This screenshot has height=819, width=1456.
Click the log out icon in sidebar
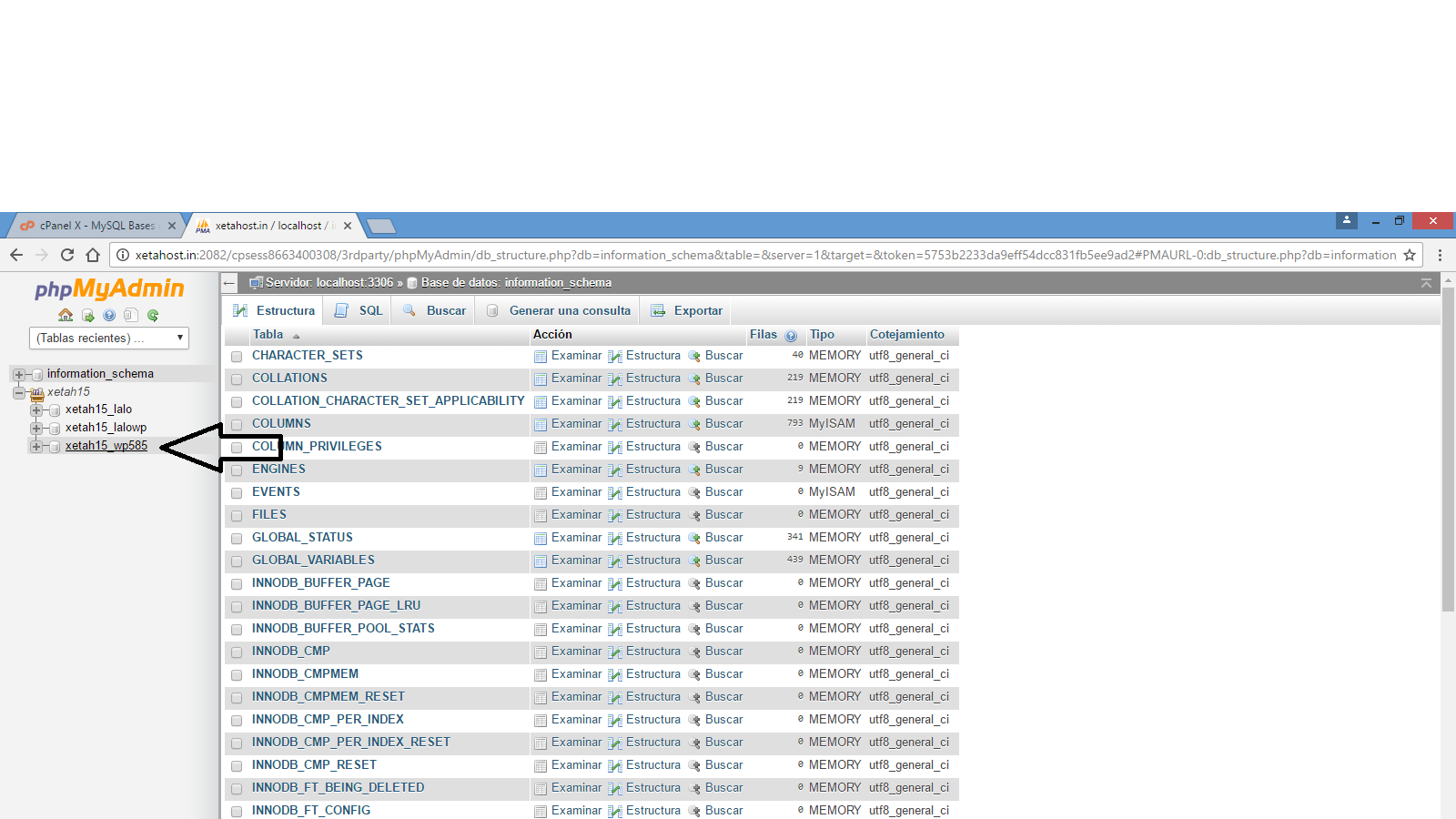coord(87,315)
